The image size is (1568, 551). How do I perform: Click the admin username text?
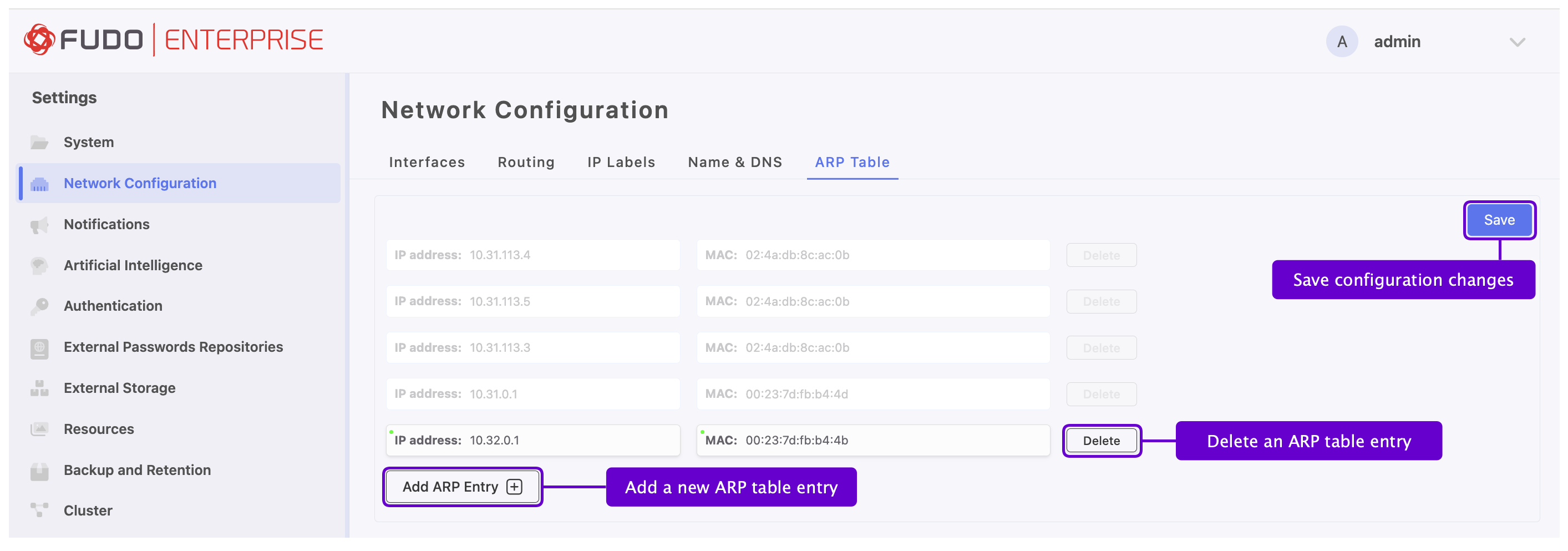coord(1397,42)
